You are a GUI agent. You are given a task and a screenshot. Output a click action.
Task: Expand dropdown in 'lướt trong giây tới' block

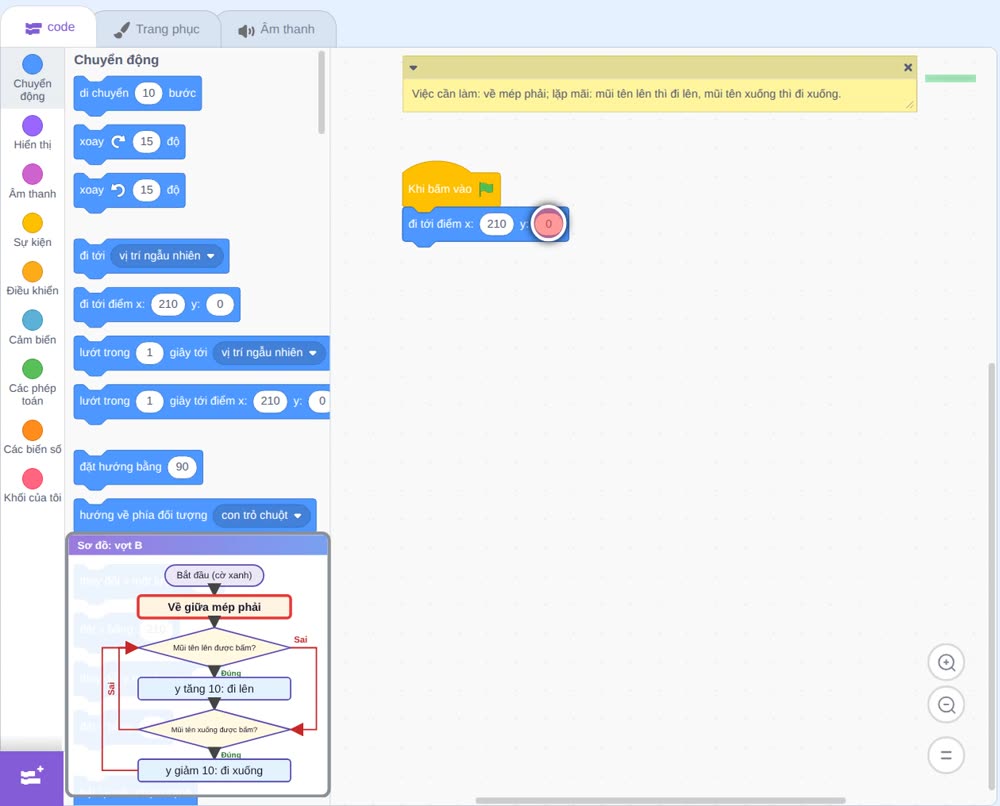point(268,353)
